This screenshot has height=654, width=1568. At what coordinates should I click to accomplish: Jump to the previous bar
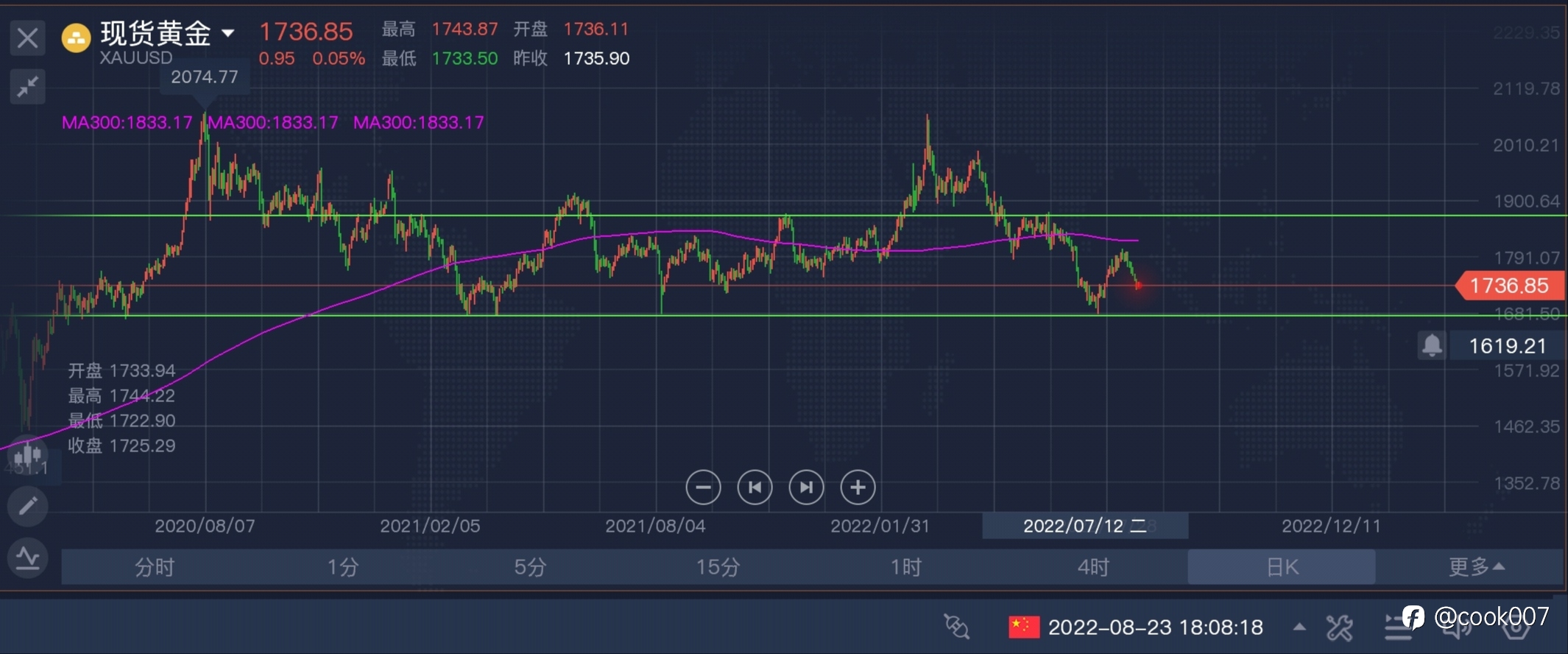pos(755,487)
